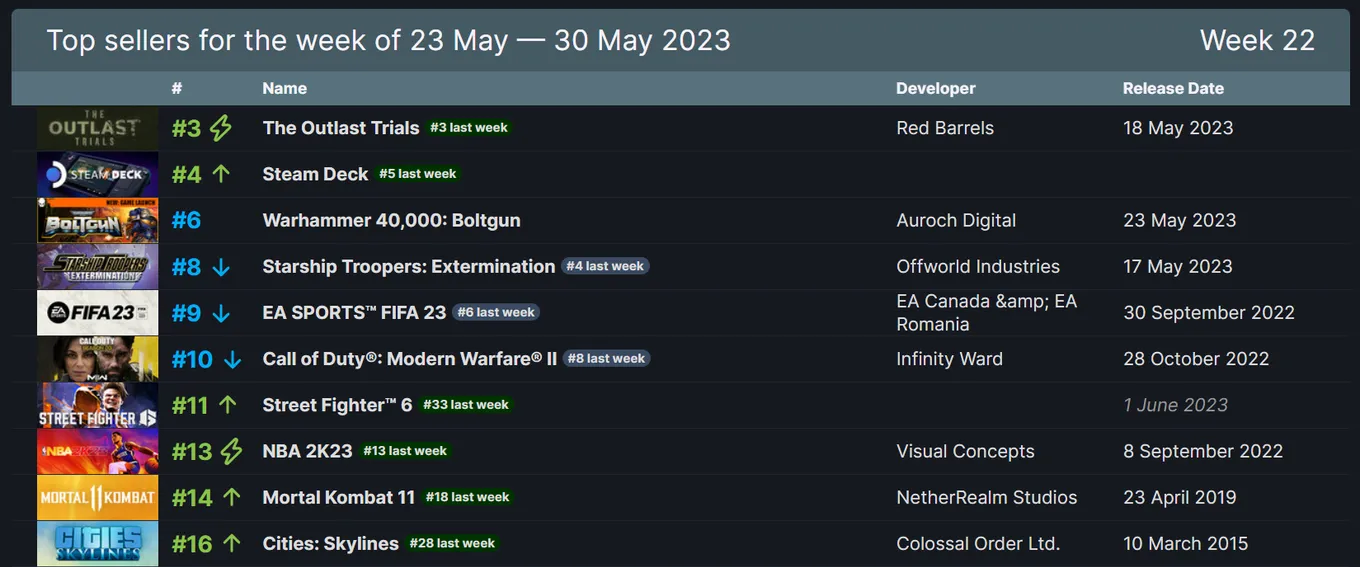Viewport: 1360px width, 567px height.
Task: Open Warhammer 40,000: Boltgun link
Action: pos(391,220)
